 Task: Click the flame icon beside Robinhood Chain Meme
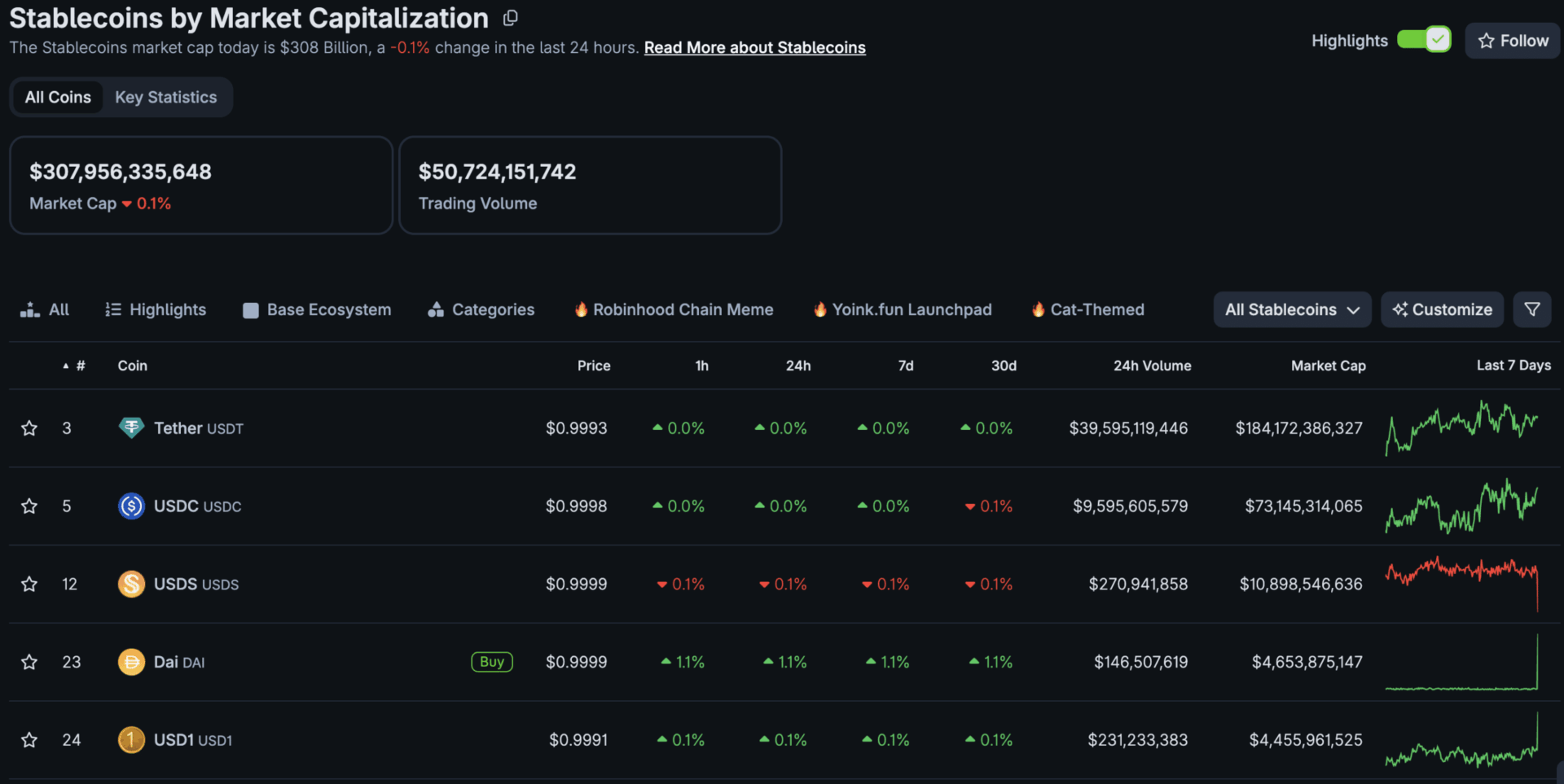(x=581, y=309)
